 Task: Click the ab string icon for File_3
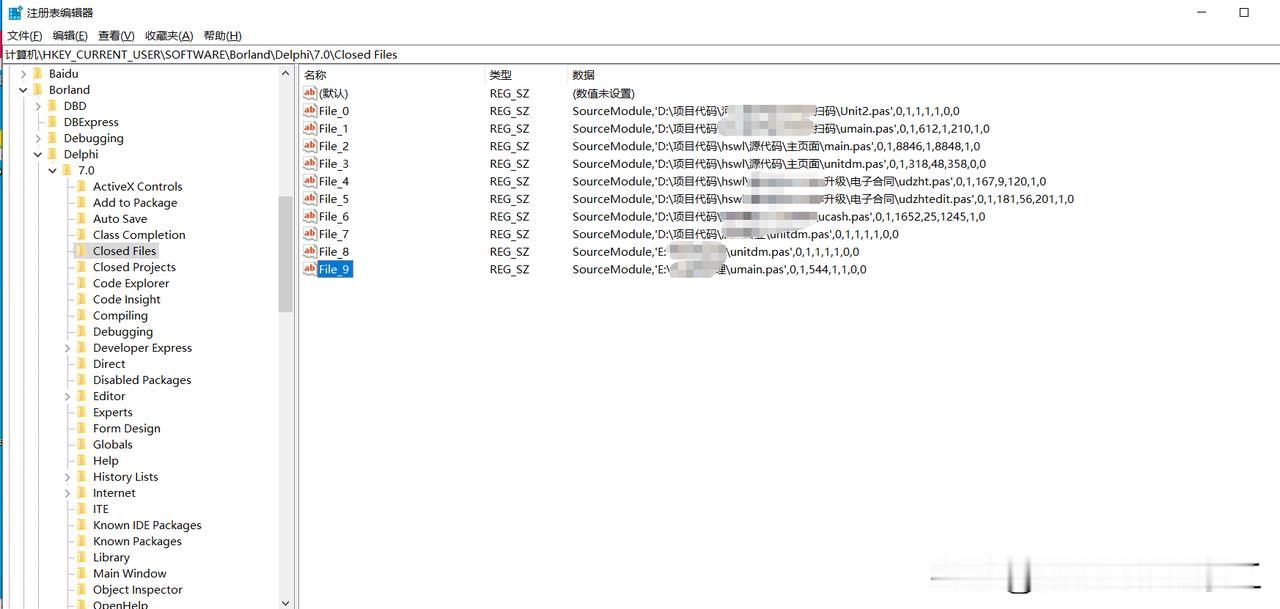[x=310, y=163]
